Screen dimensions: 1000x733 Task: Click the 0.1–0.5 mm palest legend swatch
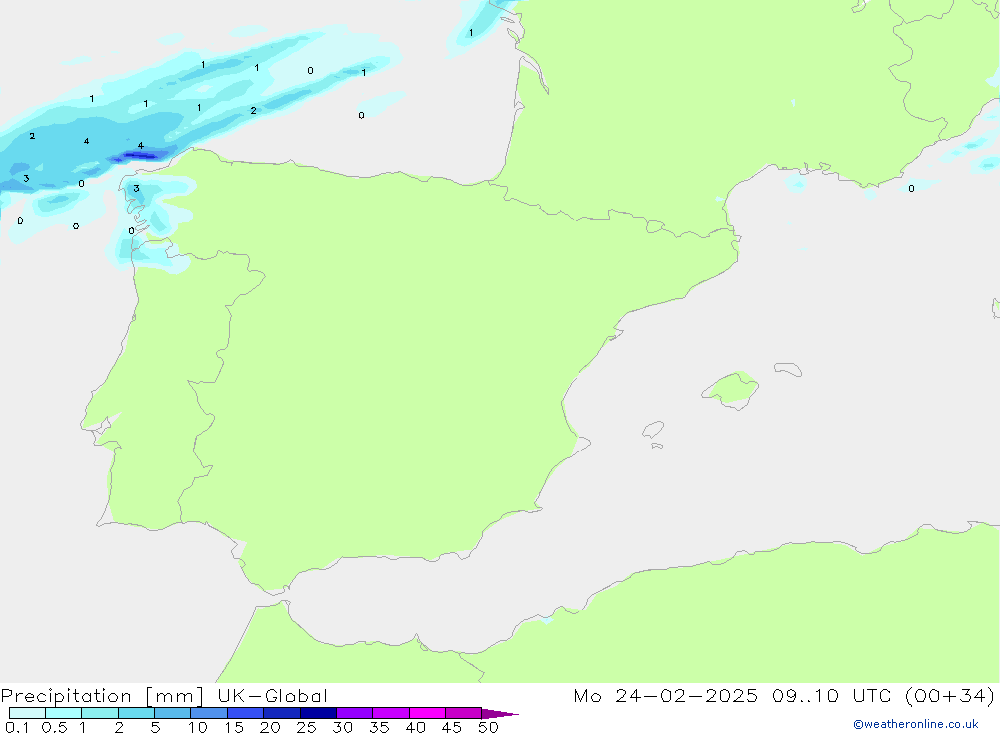point(27,713)
